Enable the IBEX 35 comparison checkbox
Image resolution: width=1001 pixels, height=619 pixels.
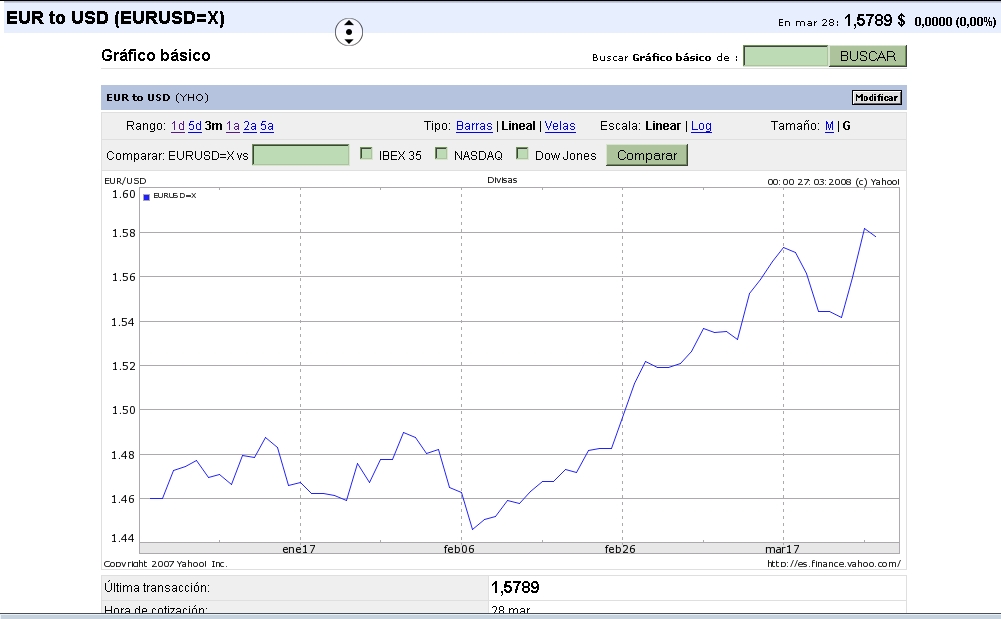tap(366, 154)
